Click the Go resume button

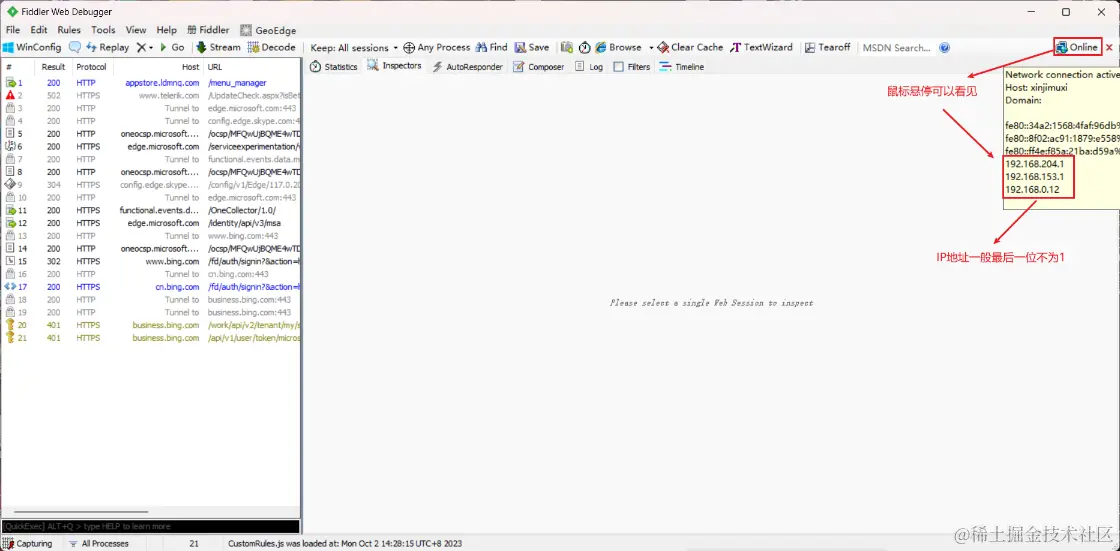[172, 47]
